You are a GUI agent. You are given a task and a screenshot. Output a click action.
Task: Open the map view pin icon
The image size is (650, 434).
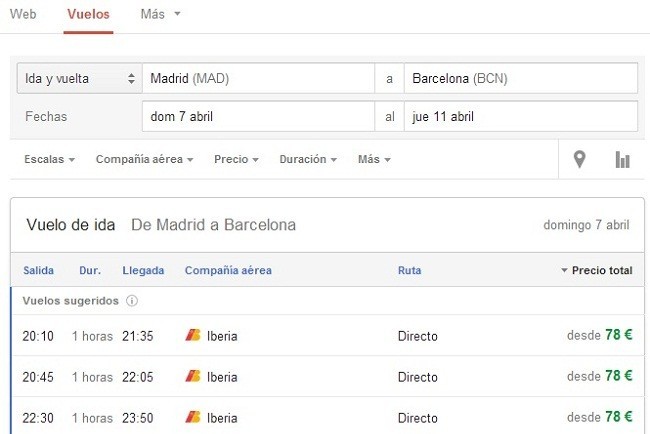click(579, 159)
